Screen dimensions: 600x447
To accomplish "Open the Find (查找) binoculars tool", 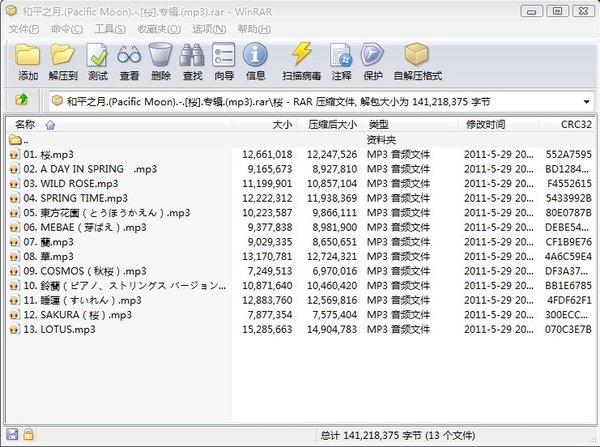I will (193, 59).
